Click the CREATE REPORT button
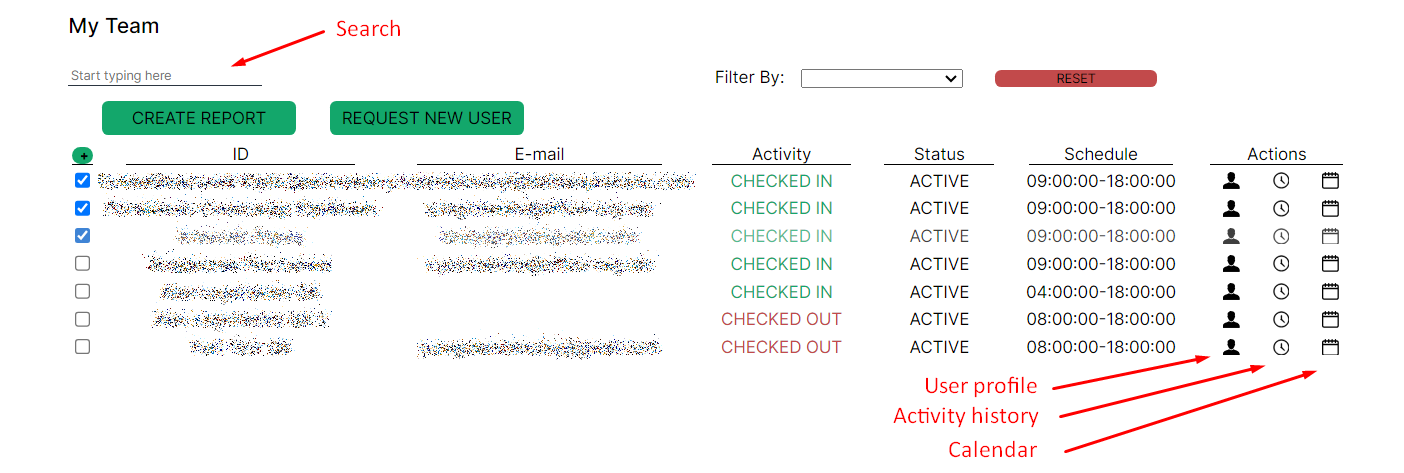Viewport: 1404px width, 473px height. 199,118
